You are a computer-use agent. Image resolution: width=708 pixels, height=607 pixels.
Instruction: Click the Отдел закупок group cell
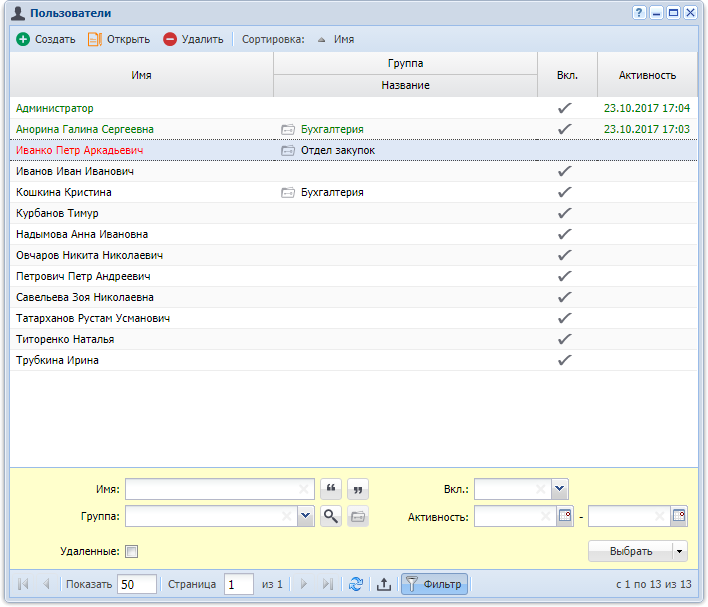pyautogui.click(x=338, y=150)
